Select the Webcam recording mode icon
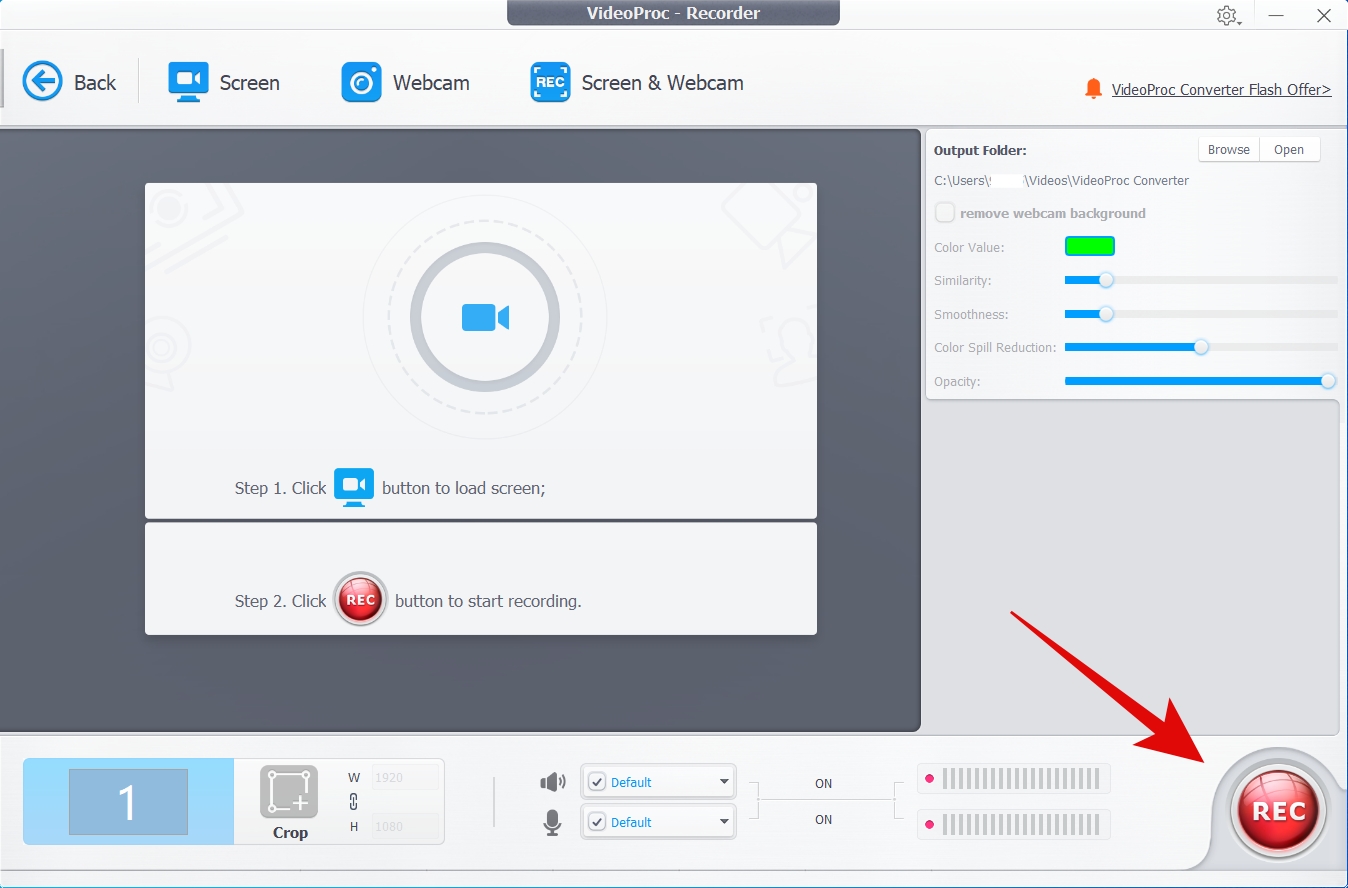Viewport: 1348px width, 888px height. point(361,82)
